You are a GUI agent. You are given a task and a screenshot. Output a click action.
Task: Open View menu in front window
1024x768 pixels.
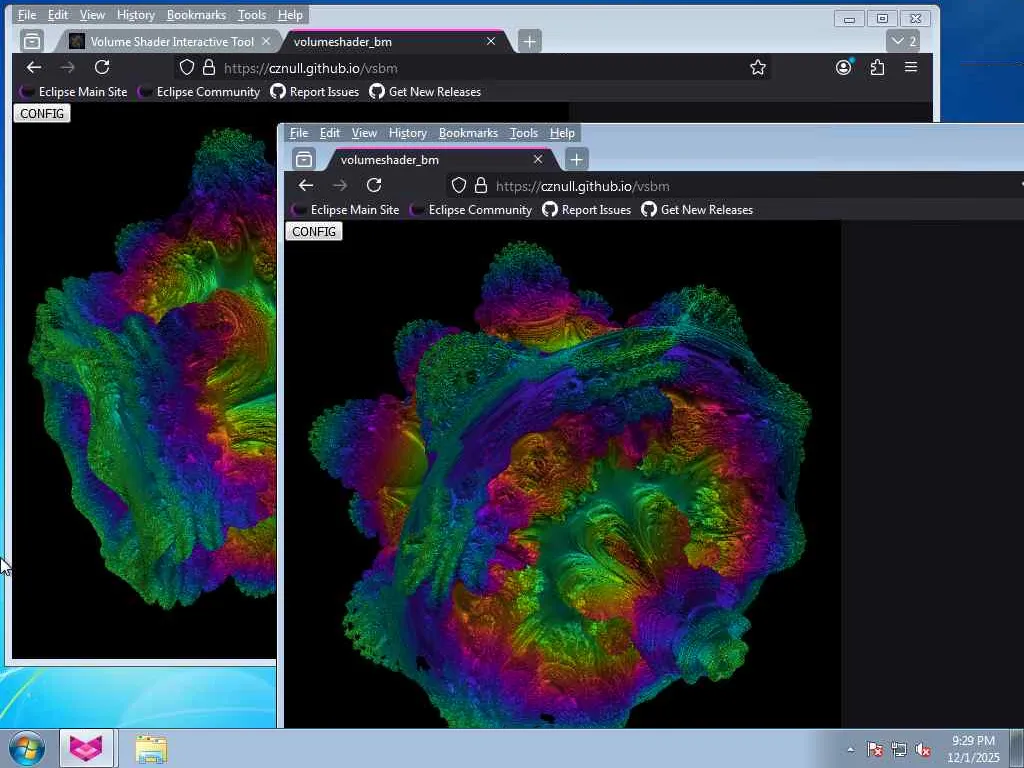364,133
